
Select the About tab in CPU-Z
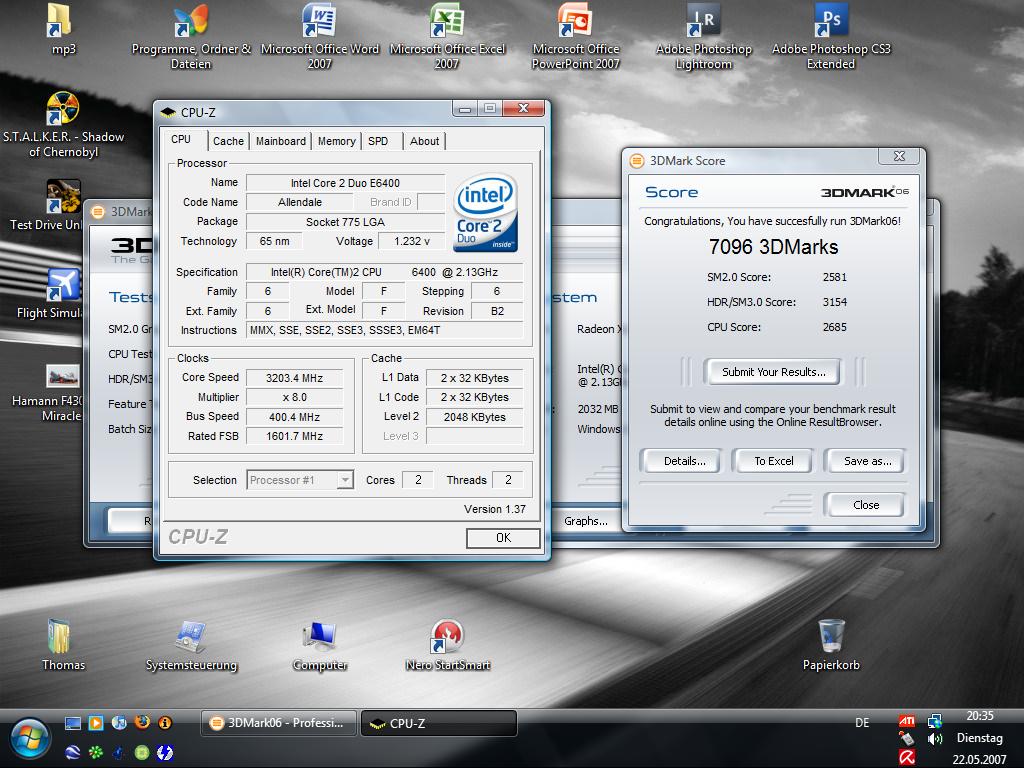tap(424, 141)
